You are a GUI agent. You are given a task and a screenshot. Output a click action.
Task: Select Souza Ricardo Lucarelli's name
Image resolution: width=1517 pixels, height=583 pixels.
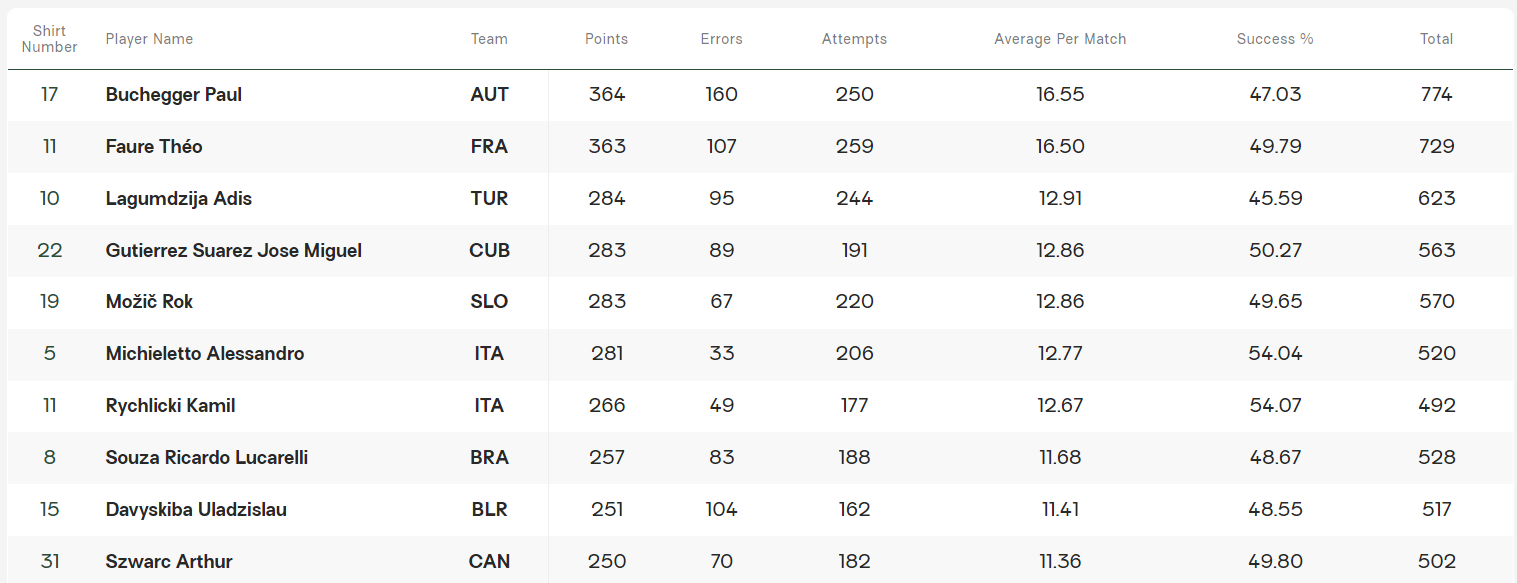click(x=207, y=458)
